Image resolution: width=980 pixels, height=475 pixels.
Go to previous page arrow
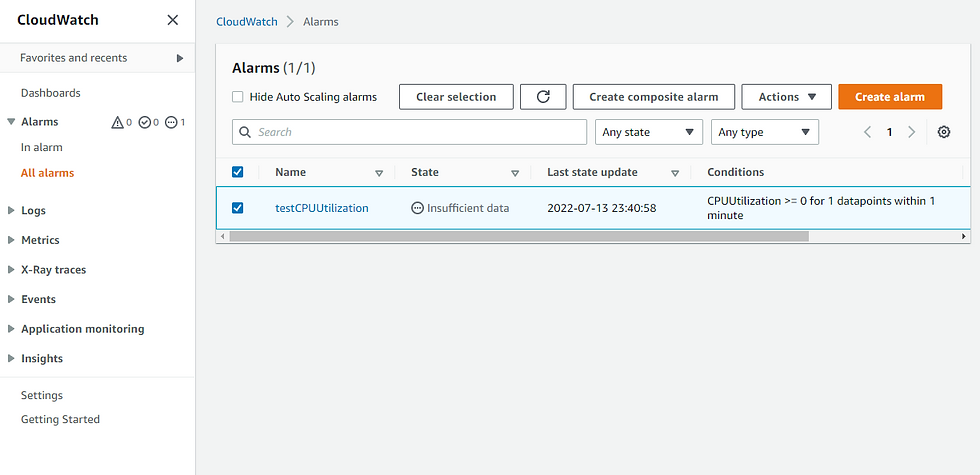[x=868, y=132]
